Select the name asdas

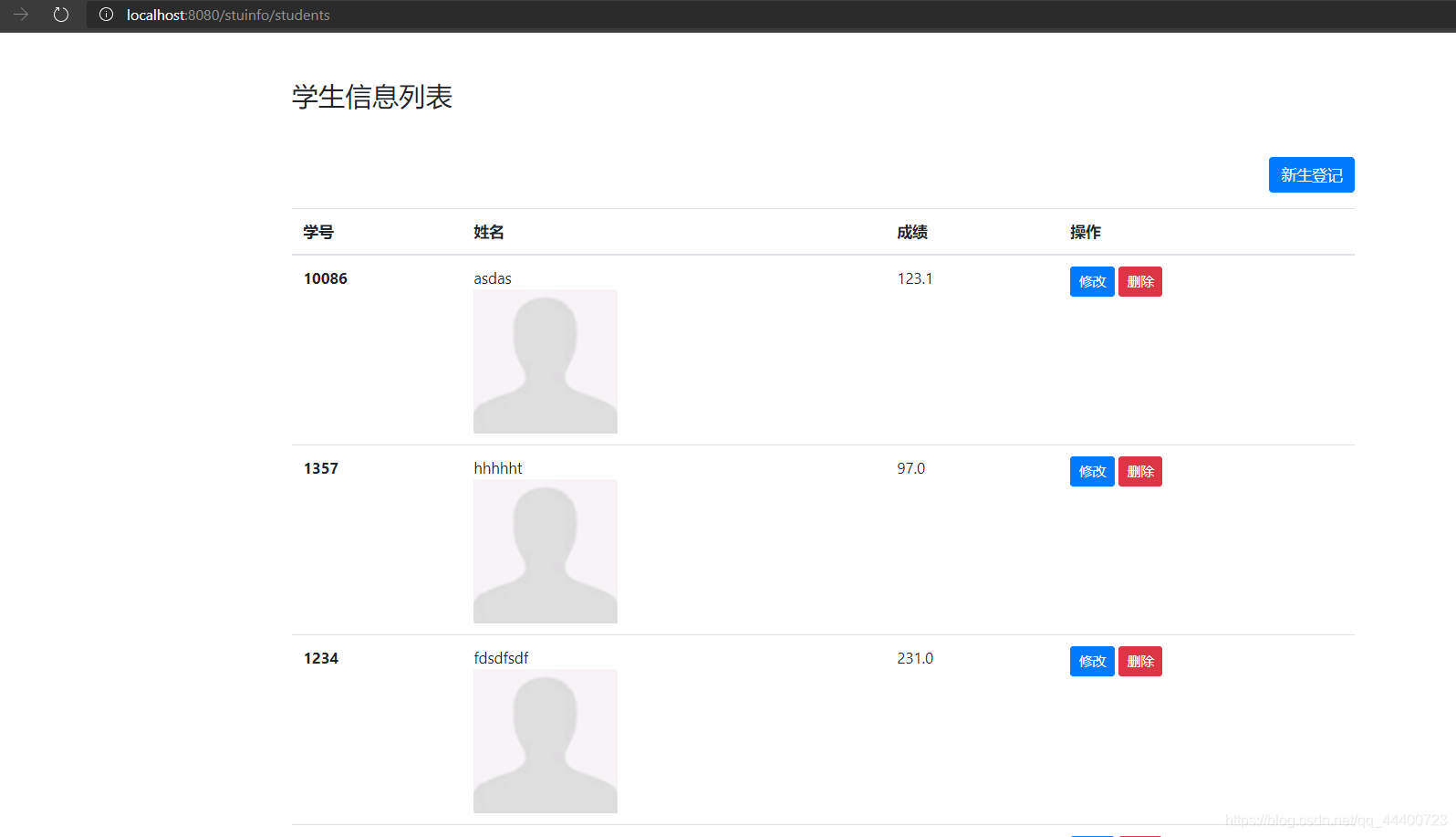click(x=493, y=278)
